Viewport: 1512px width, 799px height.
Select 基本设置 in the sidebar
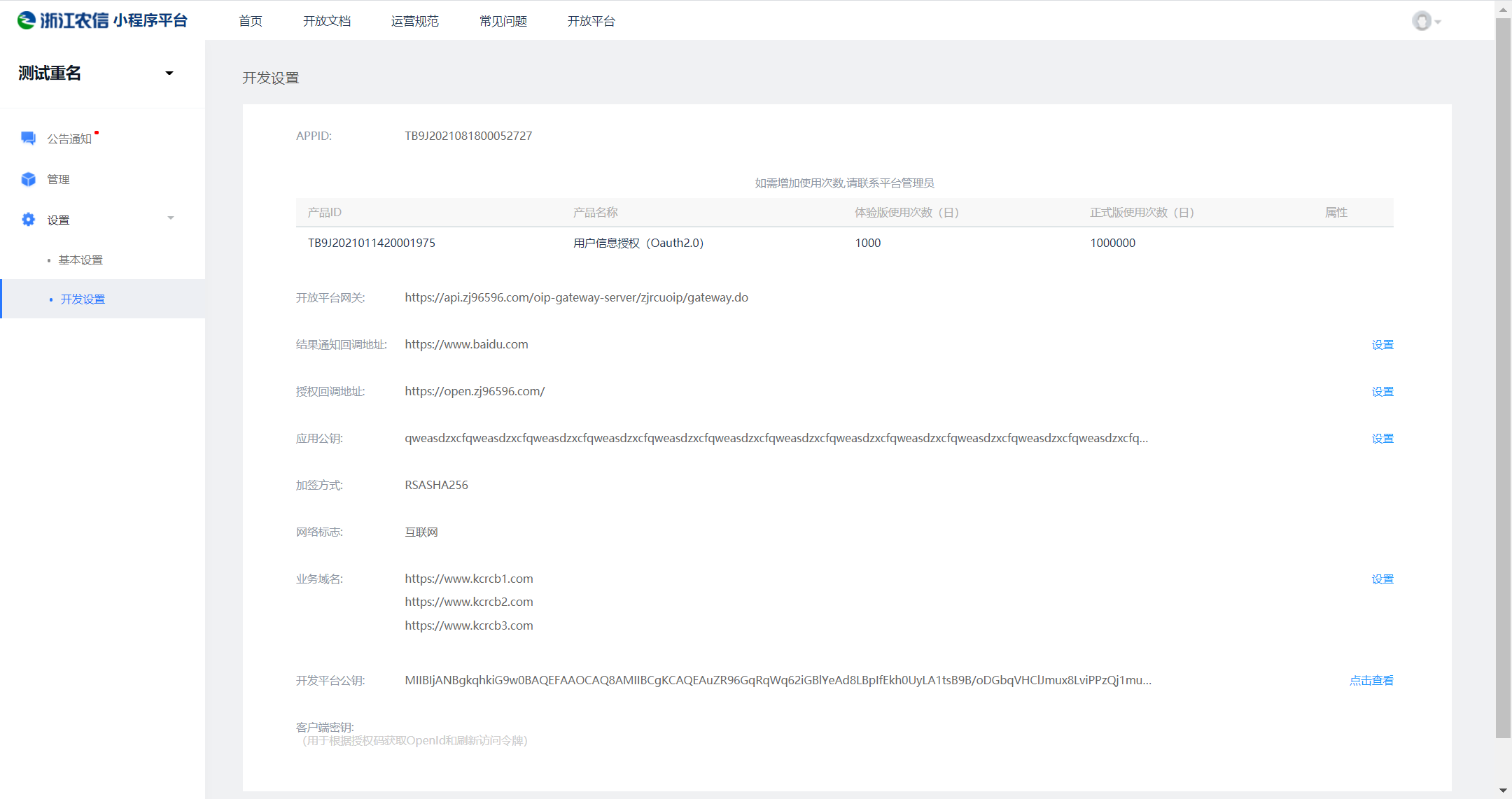(80, 260)
